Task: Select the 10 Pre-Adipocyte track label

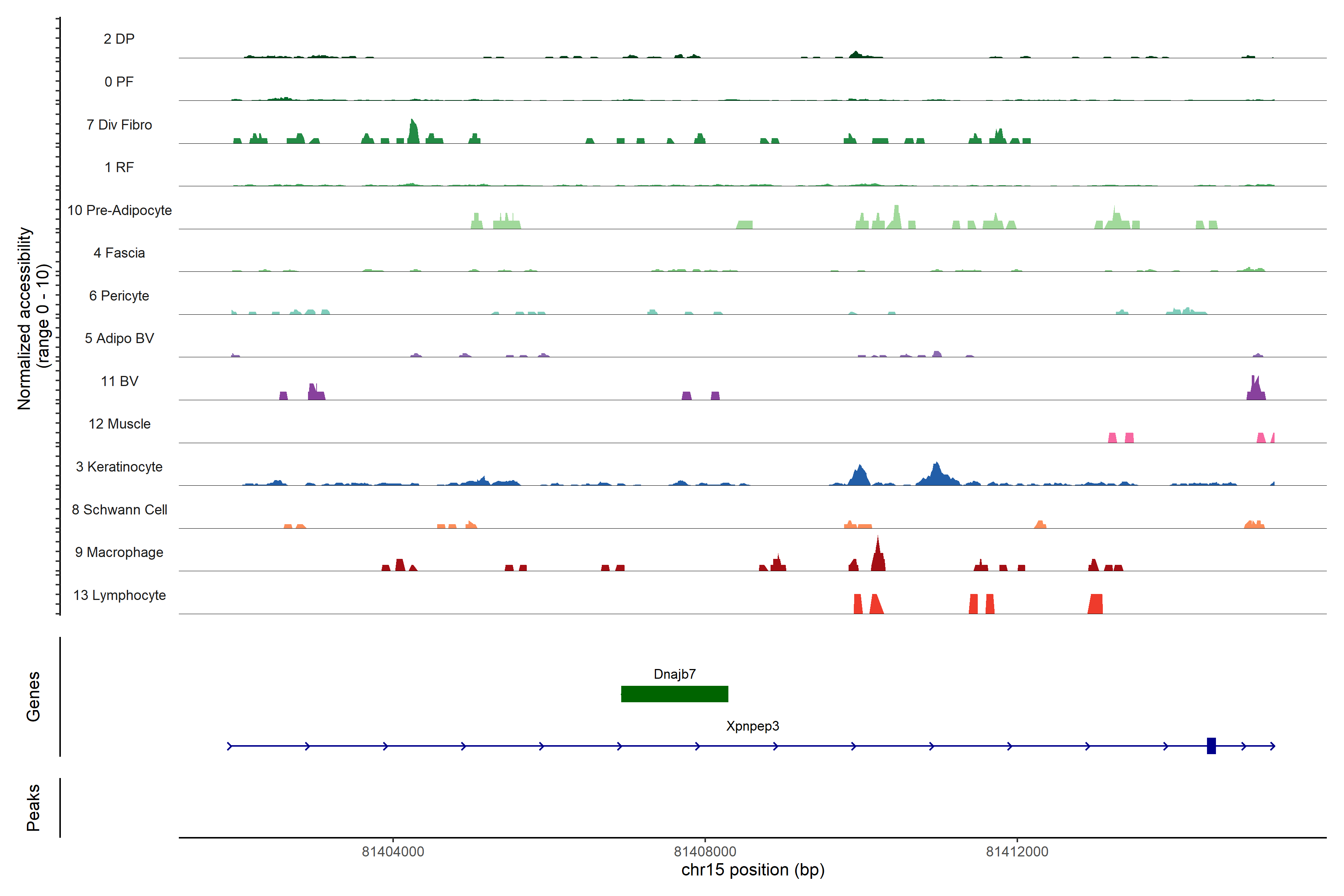Action: (x=119, y=210)
